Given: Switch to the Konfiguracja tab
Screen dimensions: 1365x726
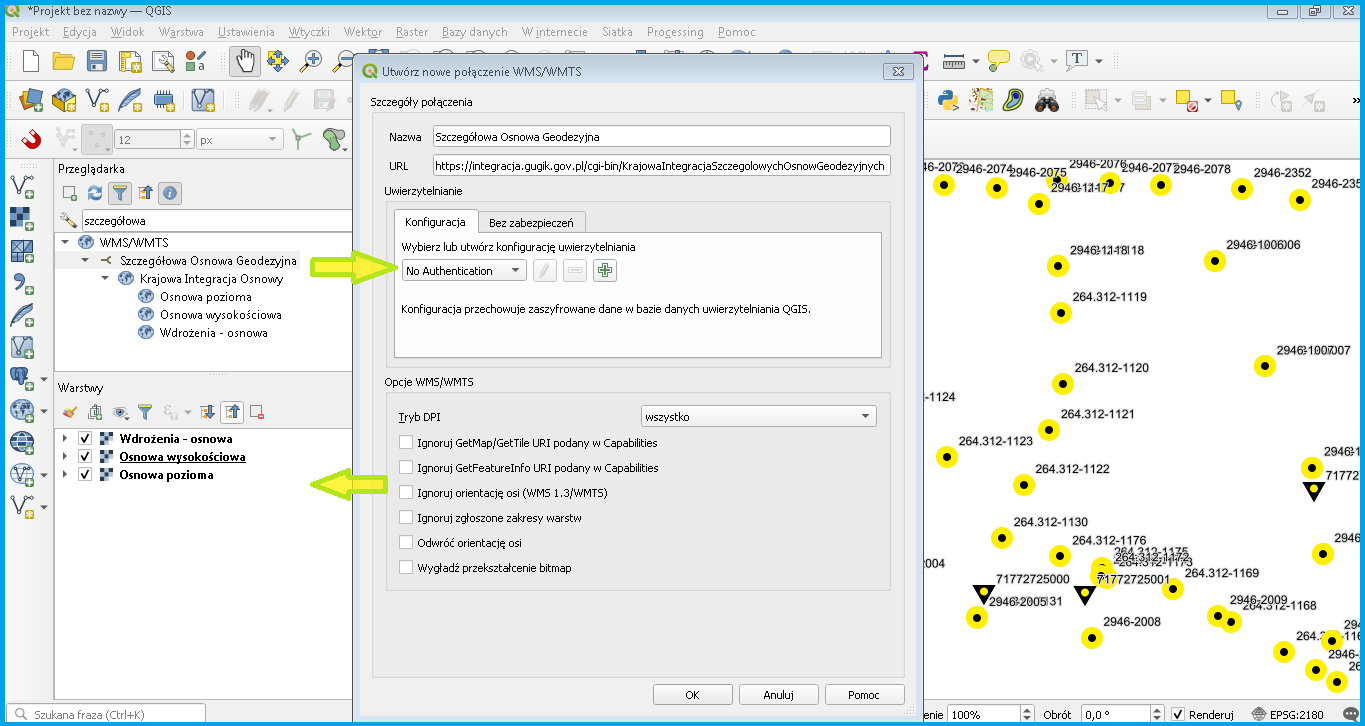Looking at the screenshot, I should pyautogui.click(x=435, y=222).
